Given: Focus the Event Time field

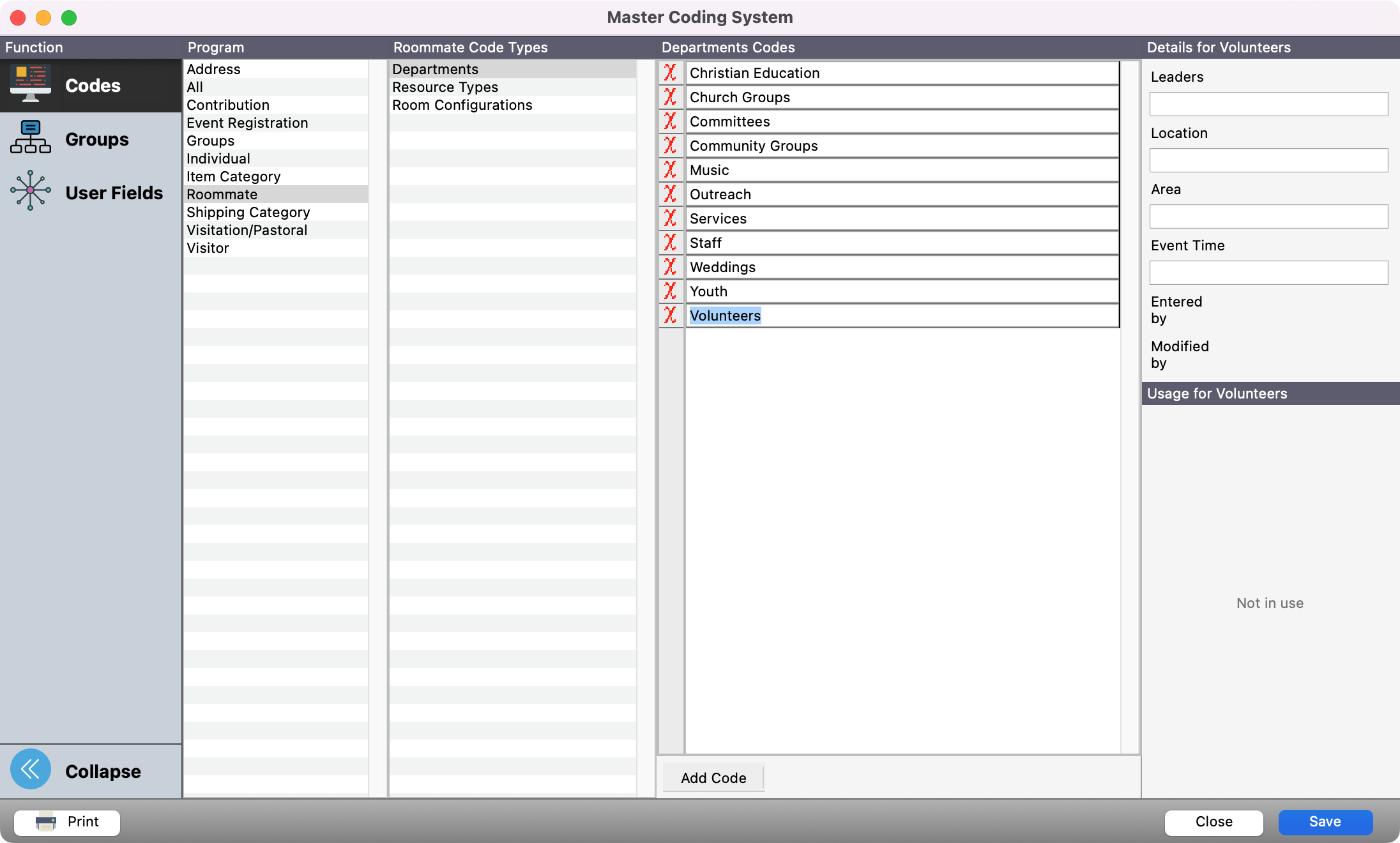Looking at the screenshot, I should point(1268,273).
